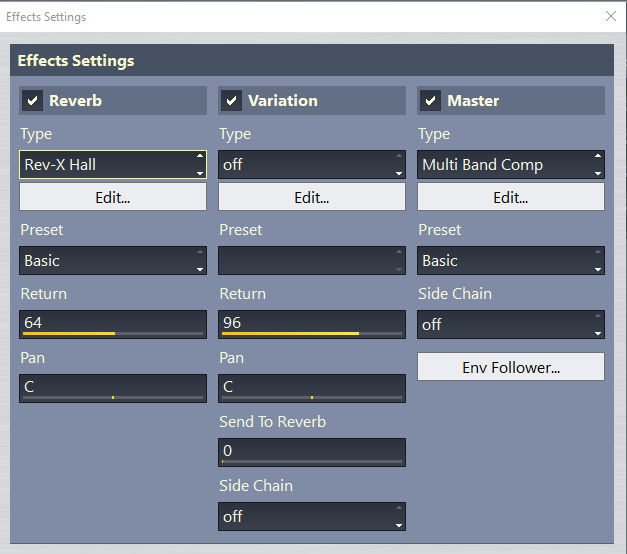Open the Master Side Chain dropdown

point(511,324)
